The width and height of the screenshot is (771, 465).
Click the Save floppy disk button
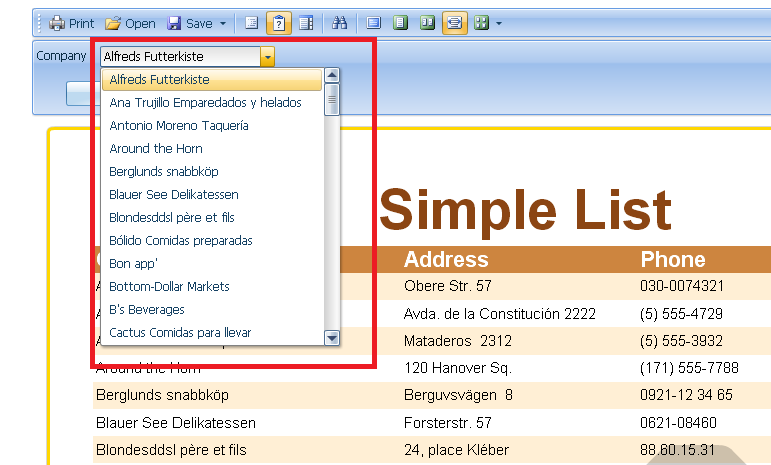[x=189, y=23]
